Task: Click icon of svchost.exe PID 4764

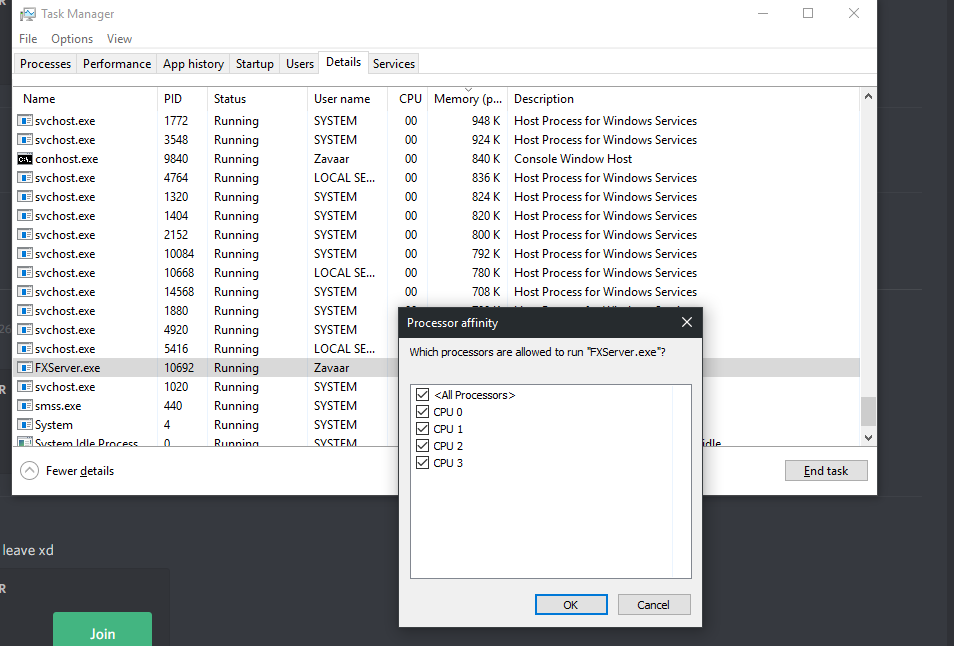Action: (25, 178)
